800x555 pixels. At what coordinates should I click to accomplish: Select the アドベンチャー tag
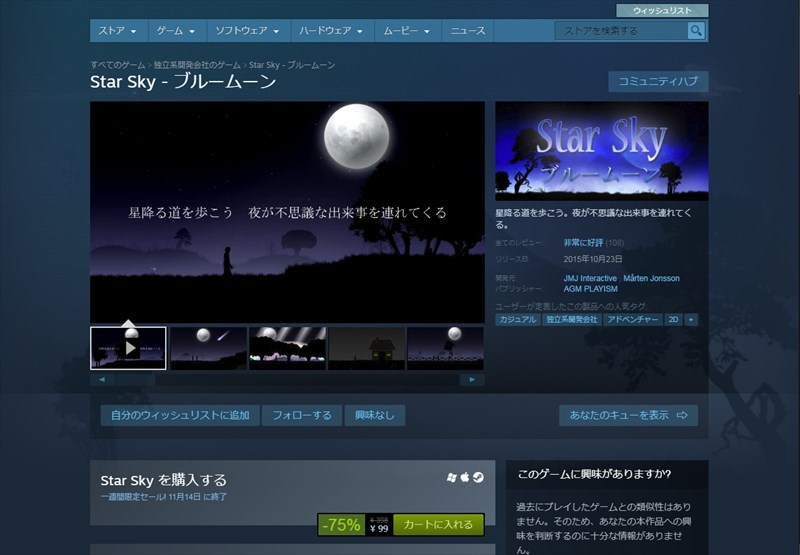click(x=633, y=319)
